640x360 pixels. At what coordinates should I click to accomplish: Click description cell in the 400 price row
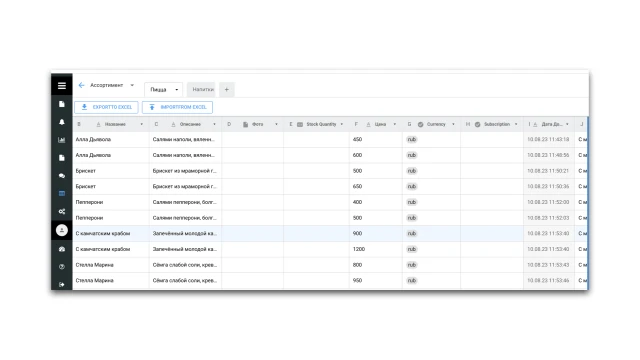(x=185, y=202)
